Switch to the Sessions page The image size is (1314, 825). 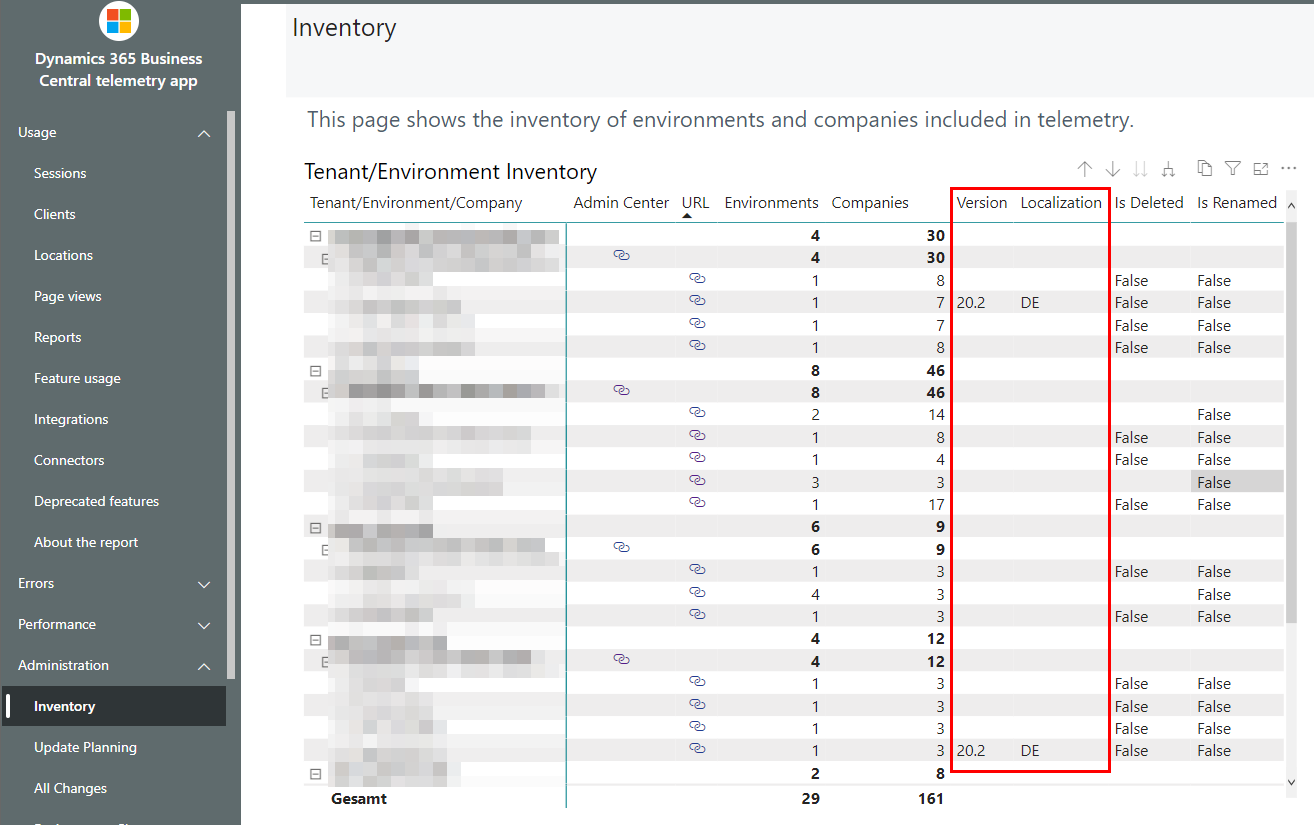[58, 172]
